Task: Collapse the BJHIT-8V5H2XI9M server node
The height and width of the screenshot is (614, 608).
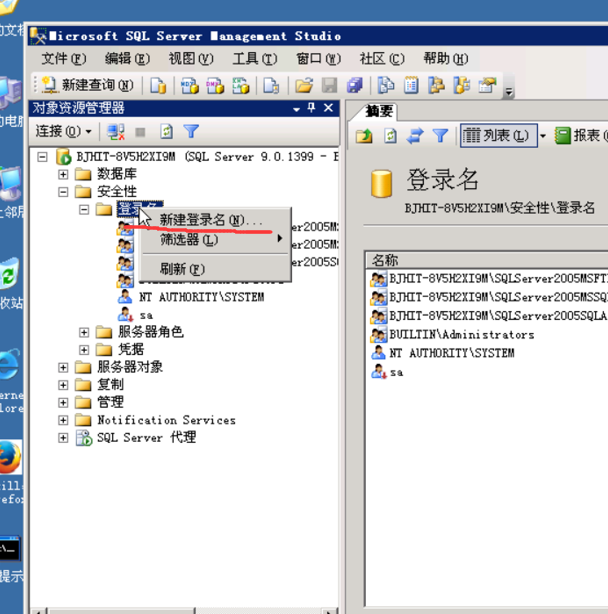Action: coord(42,157)
